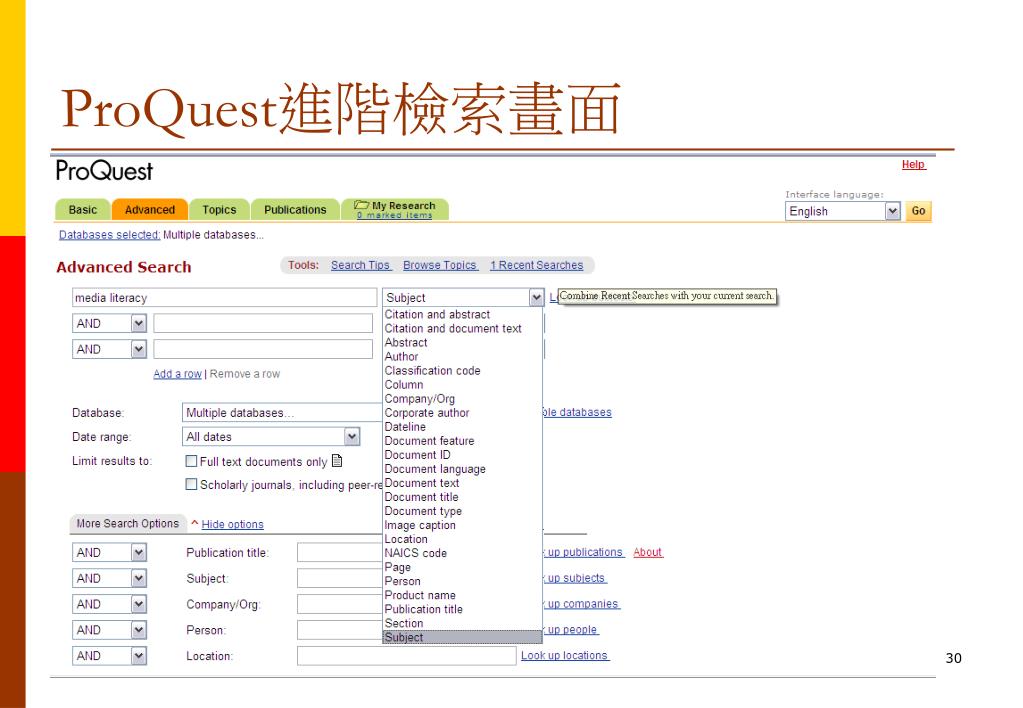The image size is (1023, 708).
Task: Collapse the Subject field dropdown arrow
Action: pos(536,298)
